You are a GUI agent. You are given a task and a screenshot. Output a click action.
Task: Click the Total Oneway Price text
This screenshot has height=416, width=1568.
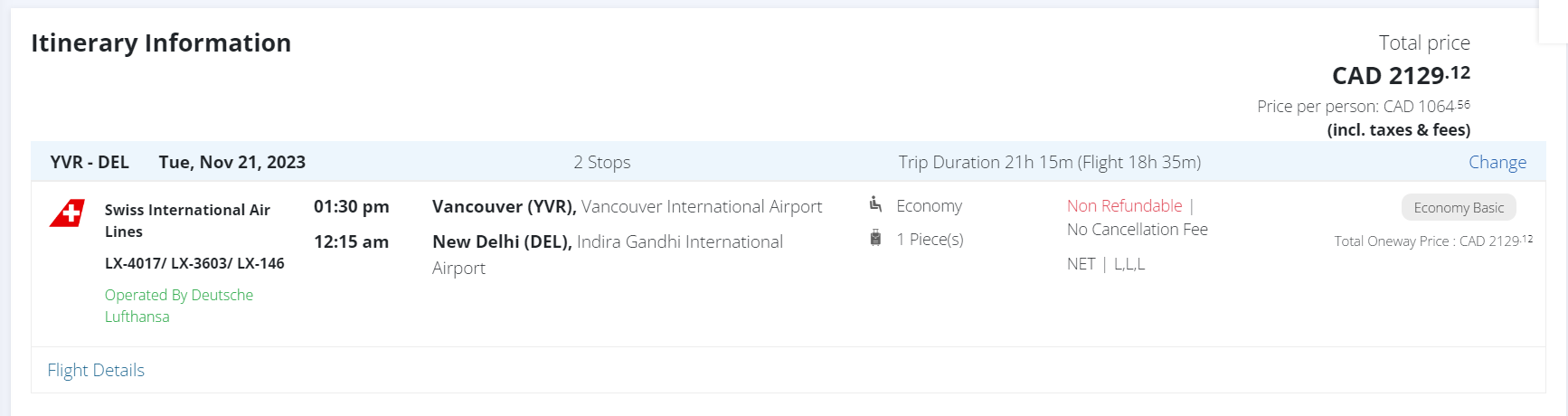1432,241
